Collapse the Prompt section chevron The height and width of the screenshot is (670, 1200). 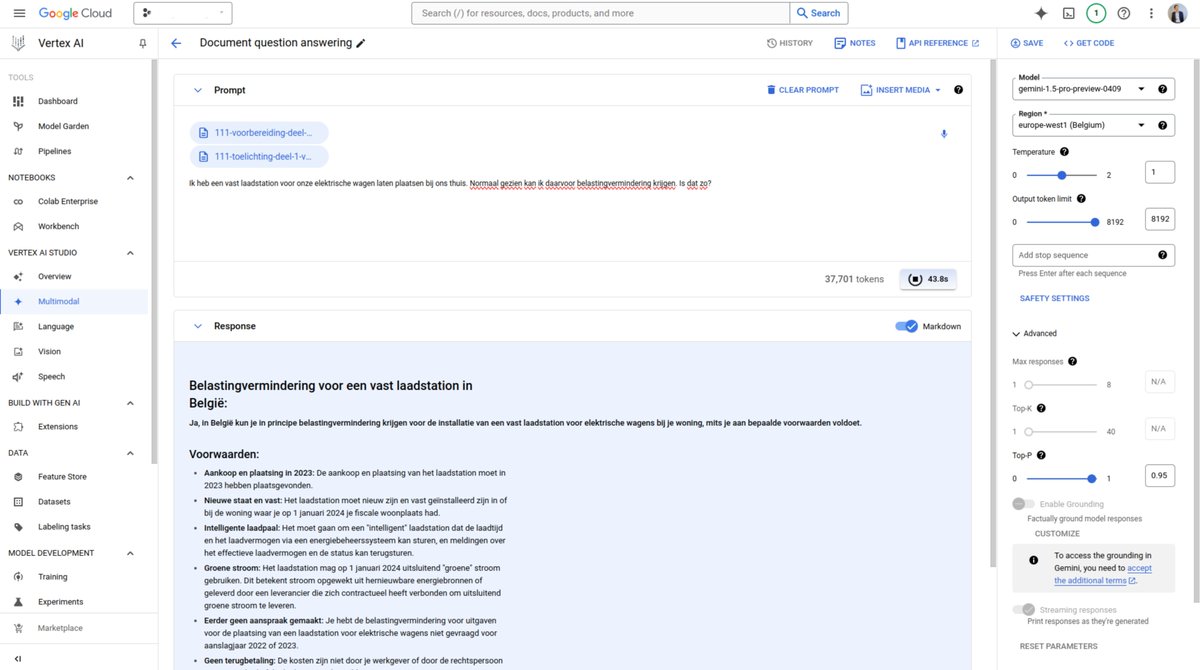[197, 90]
